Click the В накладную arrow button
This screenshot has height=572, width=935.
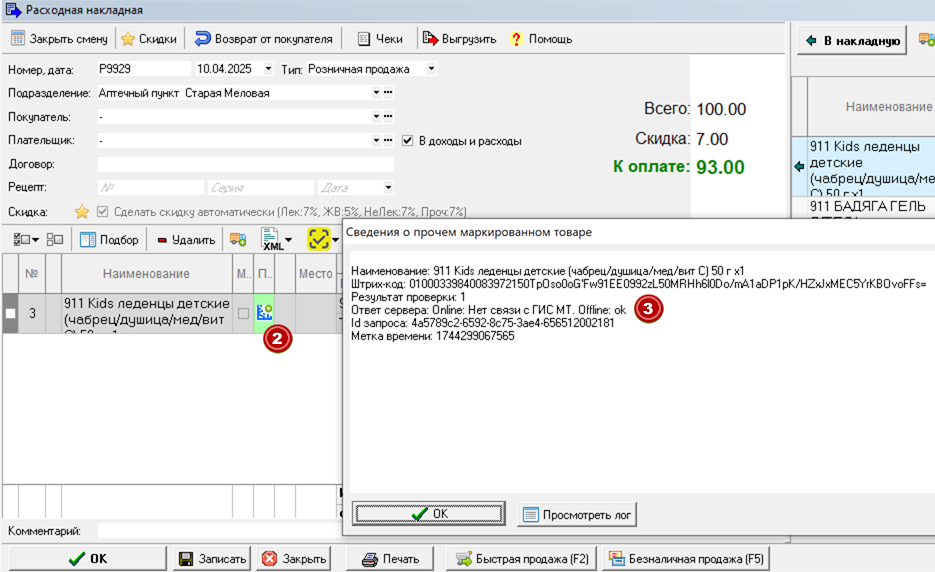click(852, 41)
